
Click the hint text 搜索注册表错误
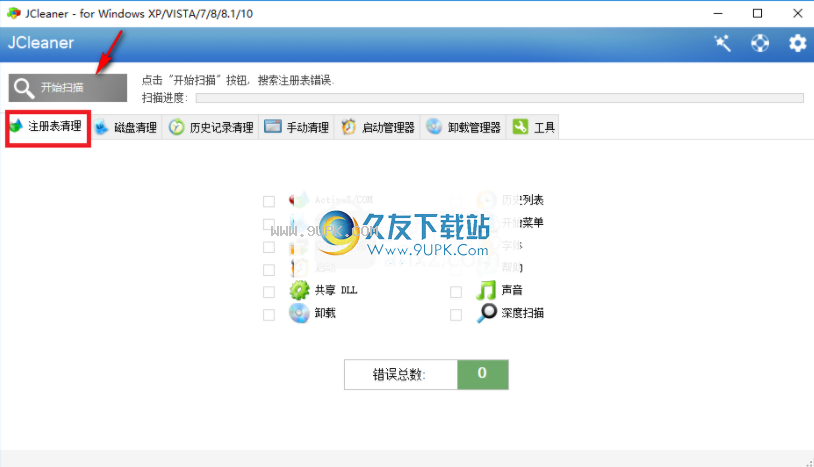click(296, 80)
